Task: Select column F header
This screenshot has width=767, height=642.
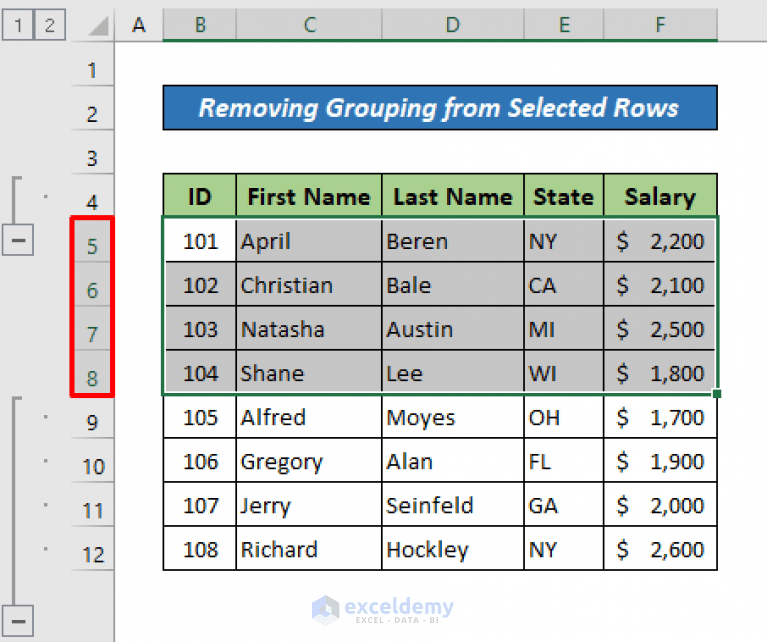Action: tap(660, 24)
